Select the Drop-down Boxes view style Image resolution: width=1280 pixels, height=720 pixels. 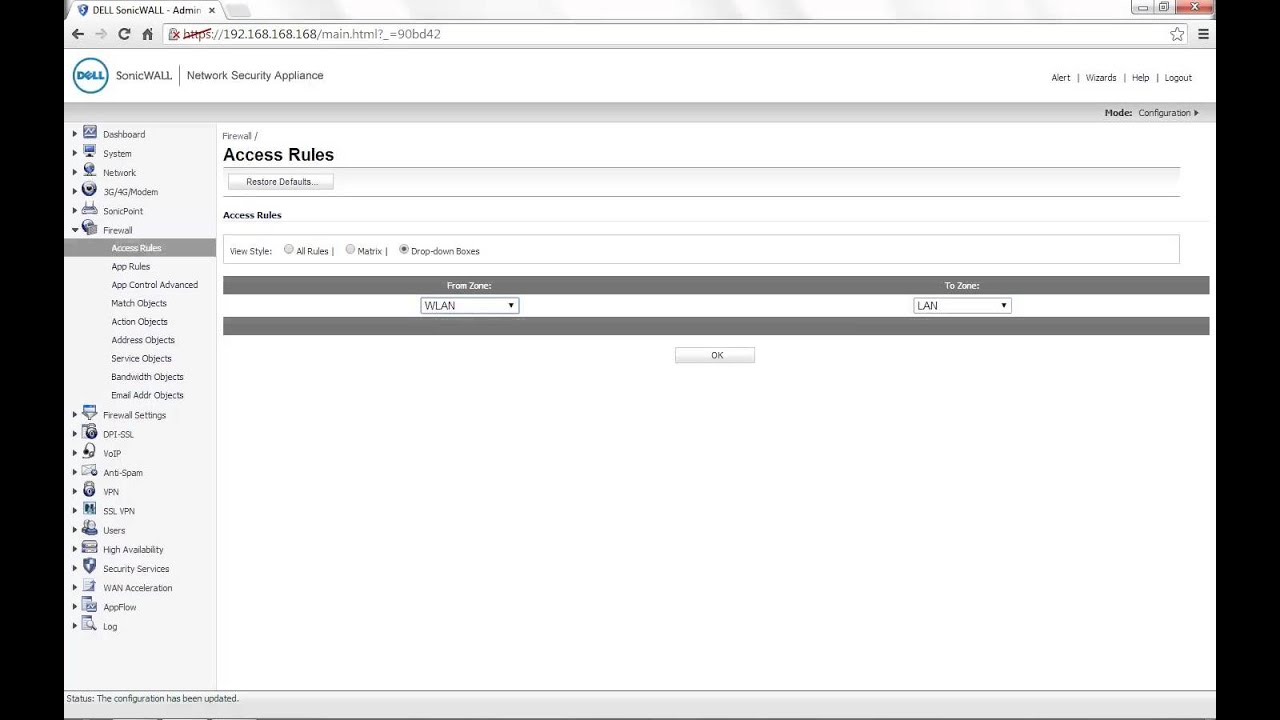[404, 250]
